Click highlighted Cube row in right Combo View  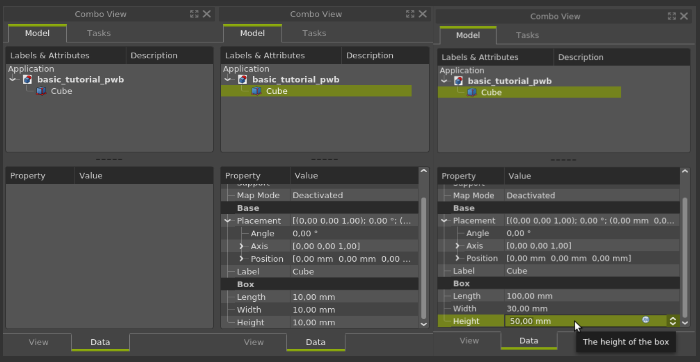(x=529, y=92)
